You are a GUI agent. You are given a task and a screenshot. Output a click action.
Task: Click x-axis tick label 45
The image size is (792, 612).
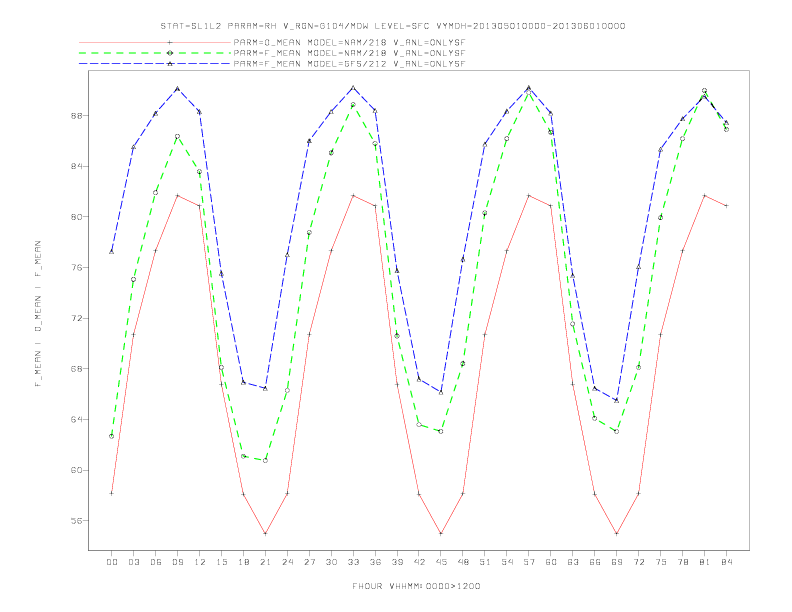441,562
